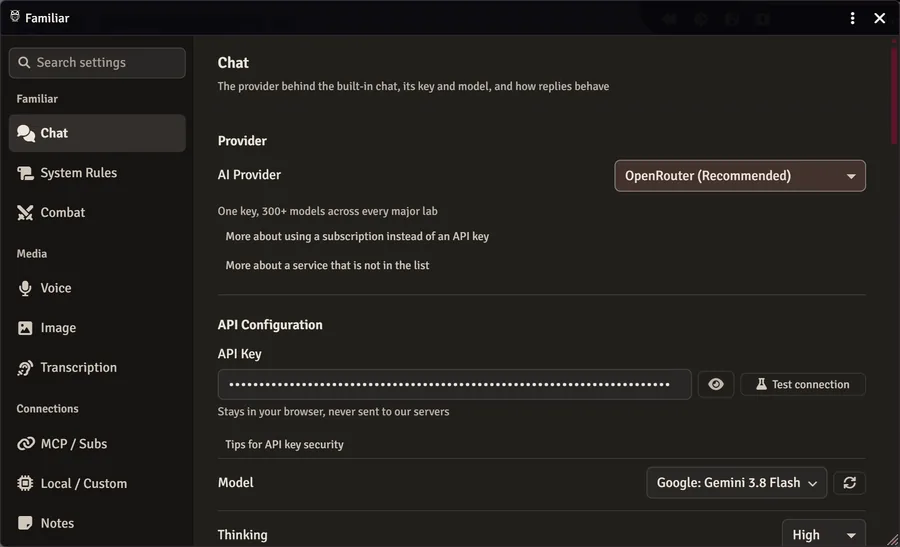This screenshot has width=900, height=547.
Task: Click the 'Chat' page title heading
Action: (x=233, y=63)
